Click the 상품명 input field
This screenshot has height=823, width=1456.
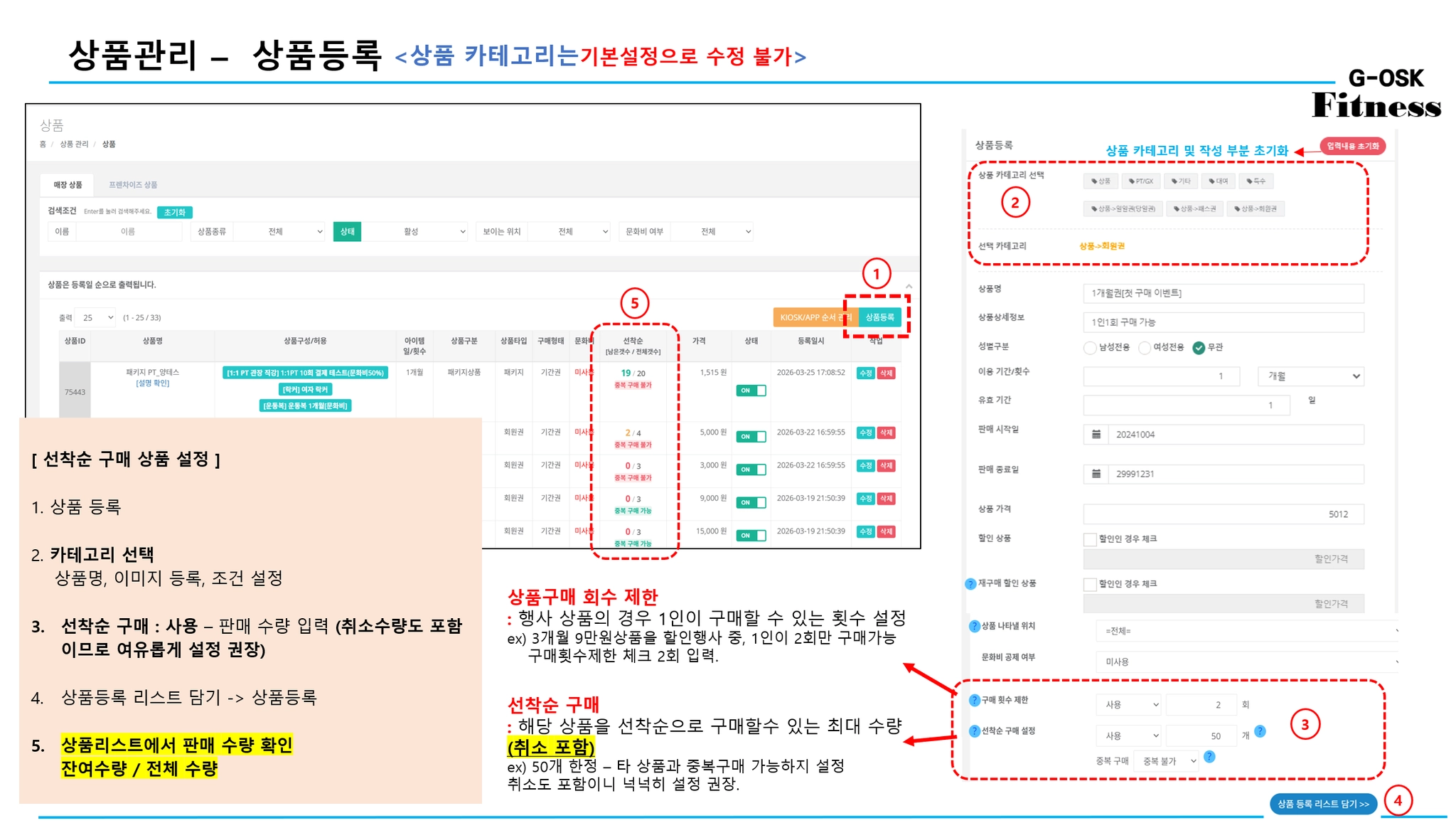[1223, 293]
